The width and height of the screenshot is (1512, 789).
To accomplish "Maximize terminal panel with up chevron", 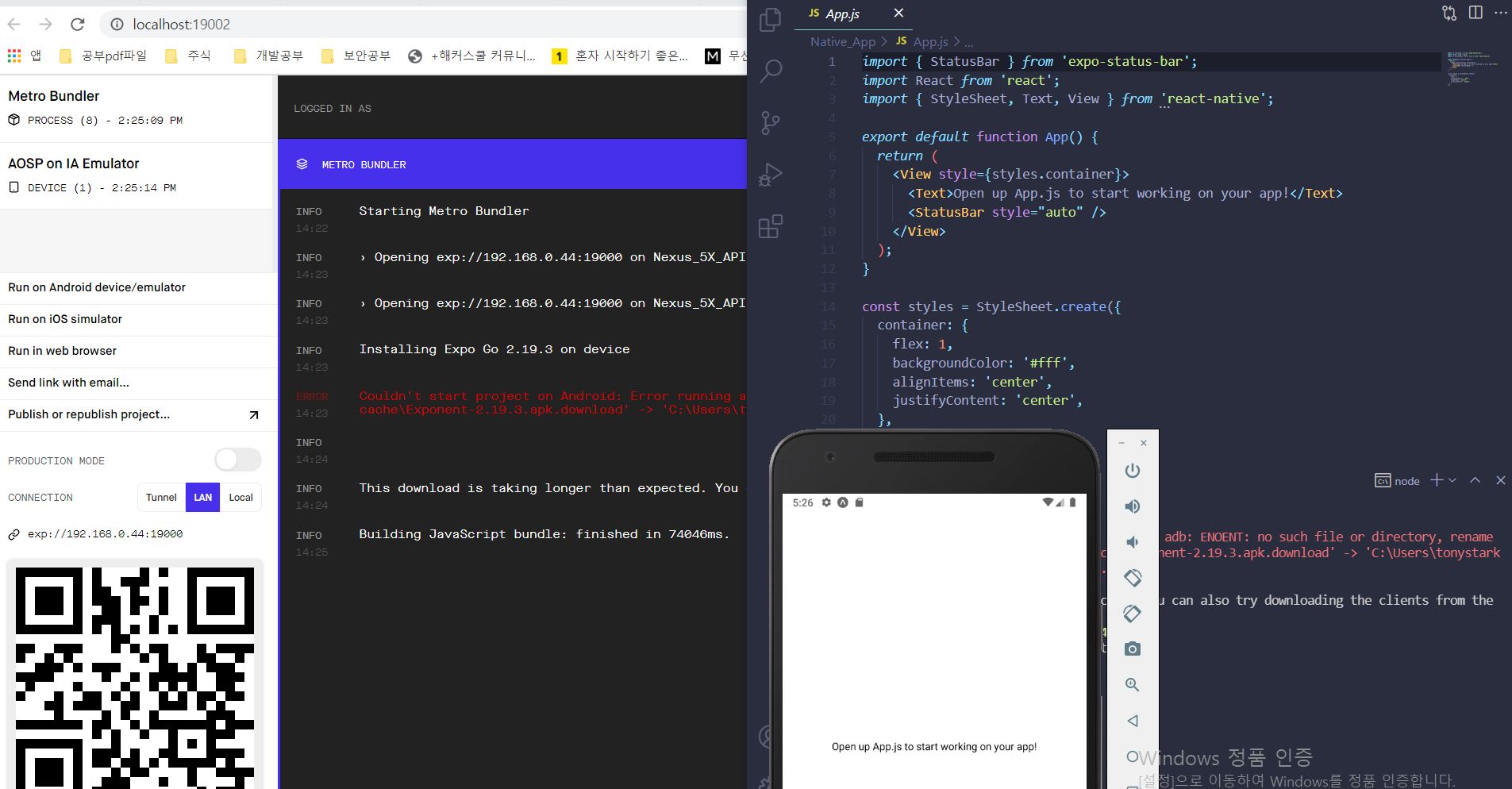I will click(x=1475, y=480).
